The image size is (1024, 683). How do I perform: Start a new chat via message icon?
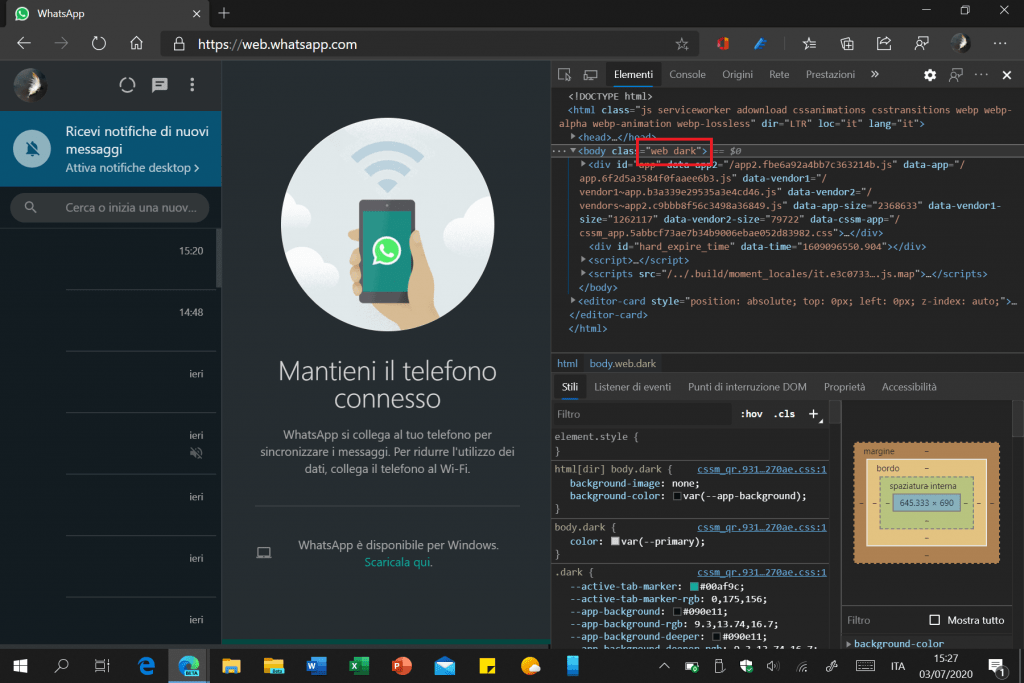(159, 85)
